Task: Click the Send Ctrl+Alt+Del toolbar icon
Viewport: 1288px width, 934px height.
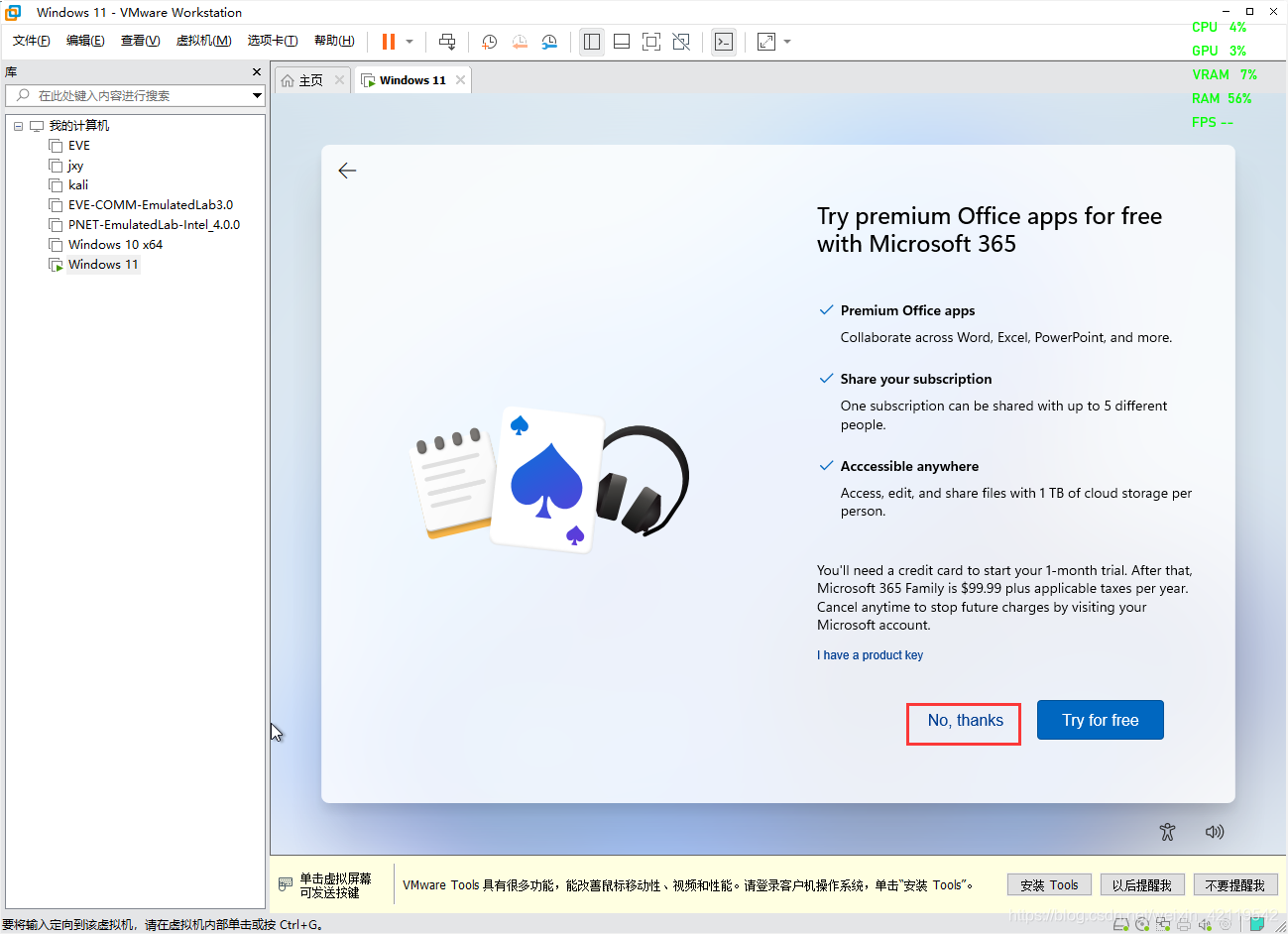Action: click(447, 42)
